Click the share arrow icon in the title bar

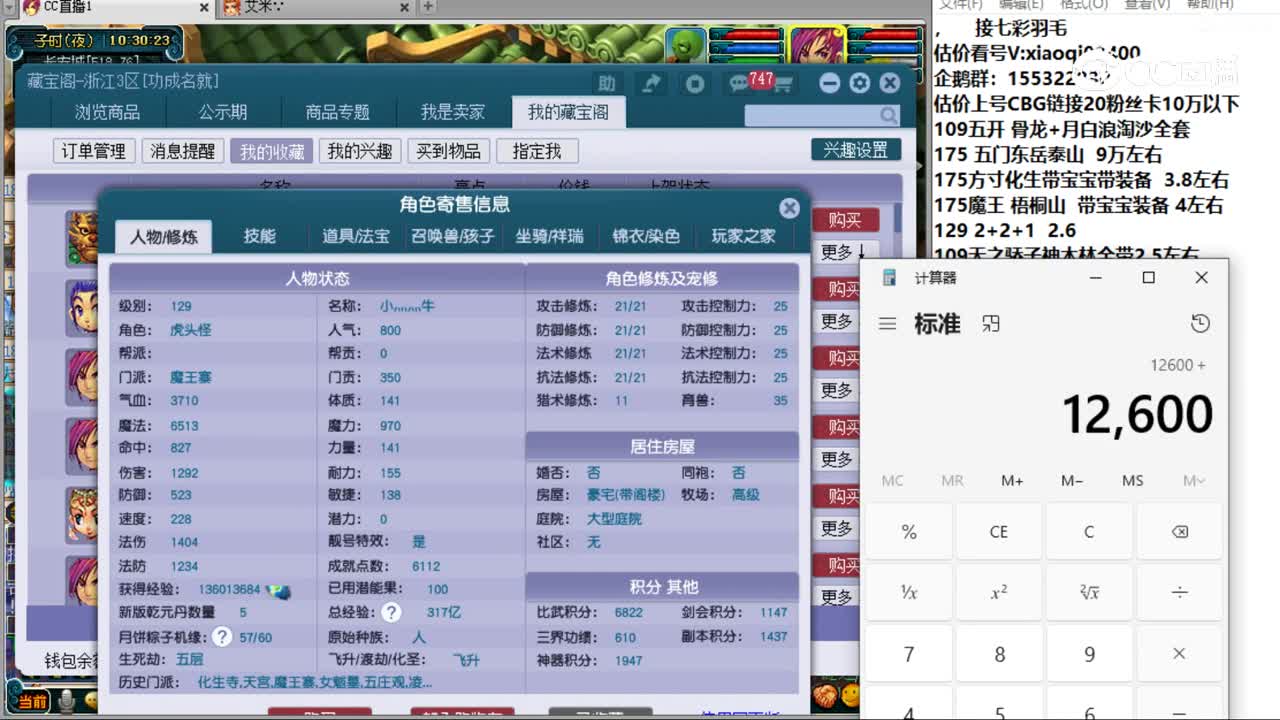click(652, 83)
